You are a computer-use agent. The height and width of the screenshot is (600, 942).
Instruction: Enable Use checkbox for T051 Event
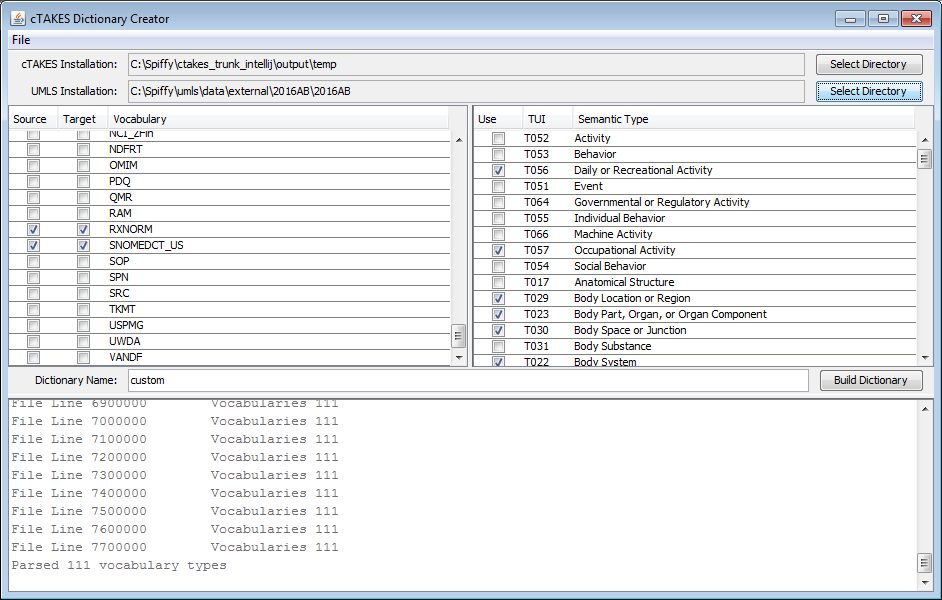[499, 187]
